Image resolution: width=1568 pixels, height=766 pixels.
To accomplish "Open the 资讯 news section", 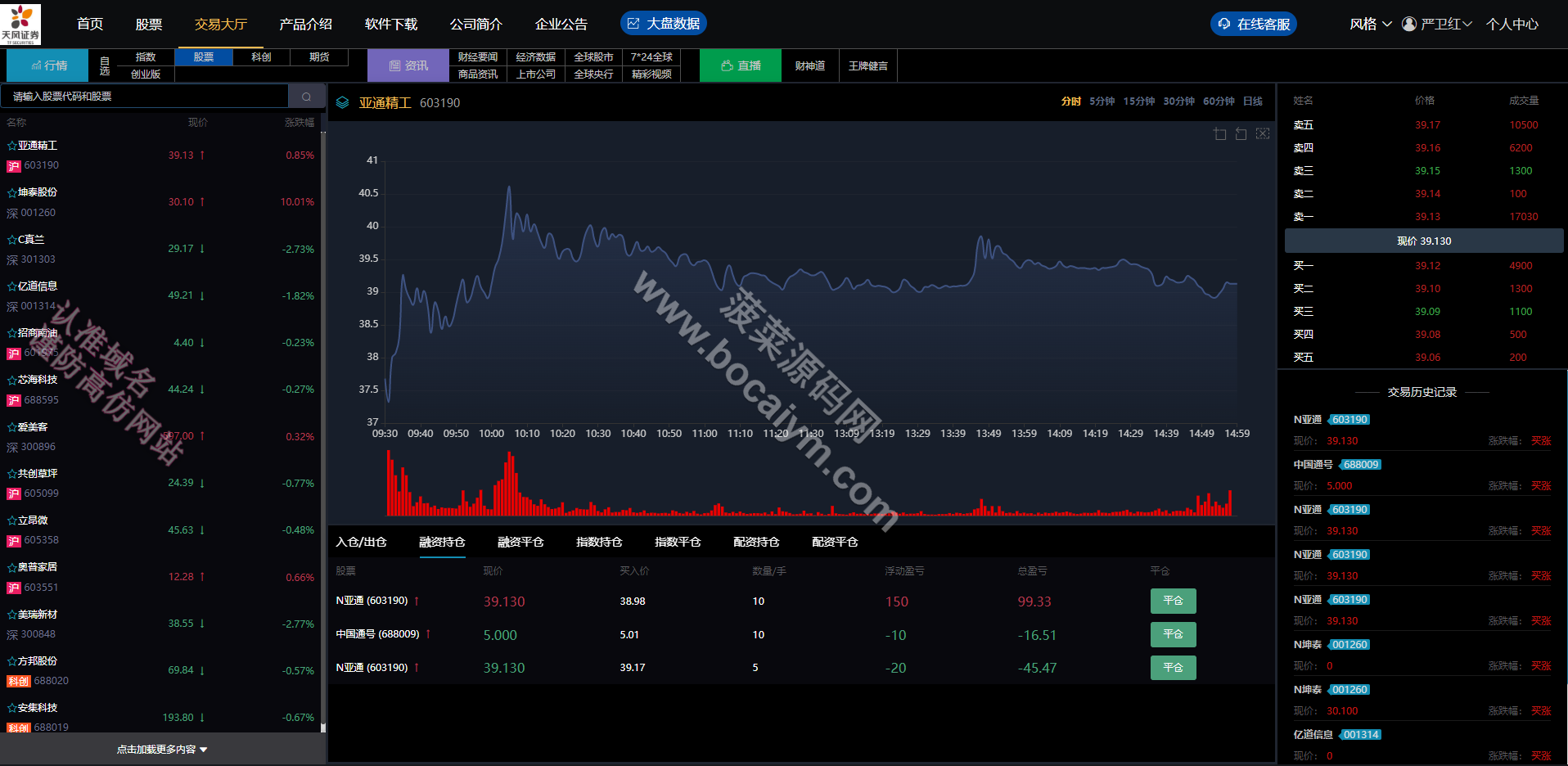I will 408,65.
